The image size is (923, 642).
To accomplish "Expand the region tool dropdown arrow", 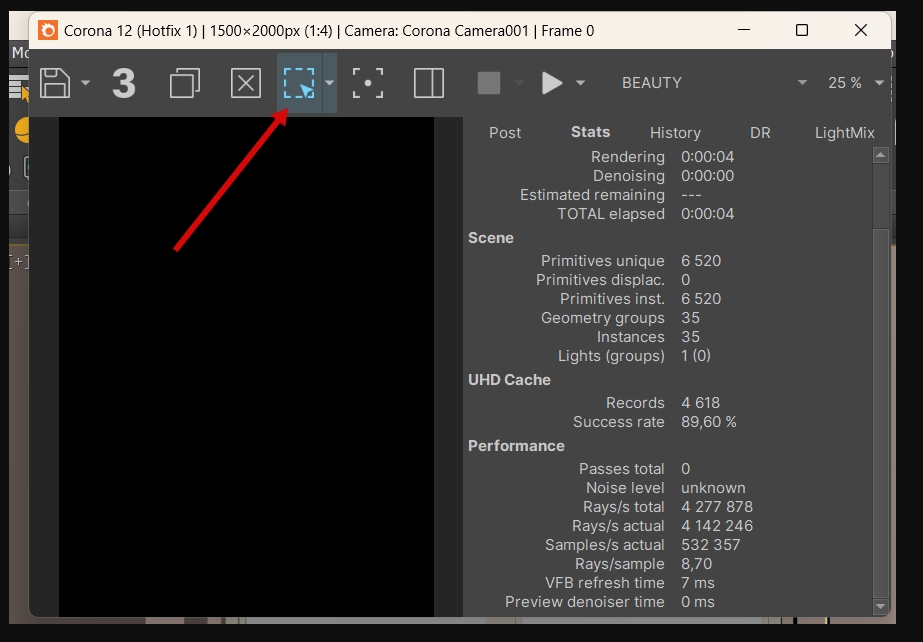I will pyautogui.click(x=330, y=83).
